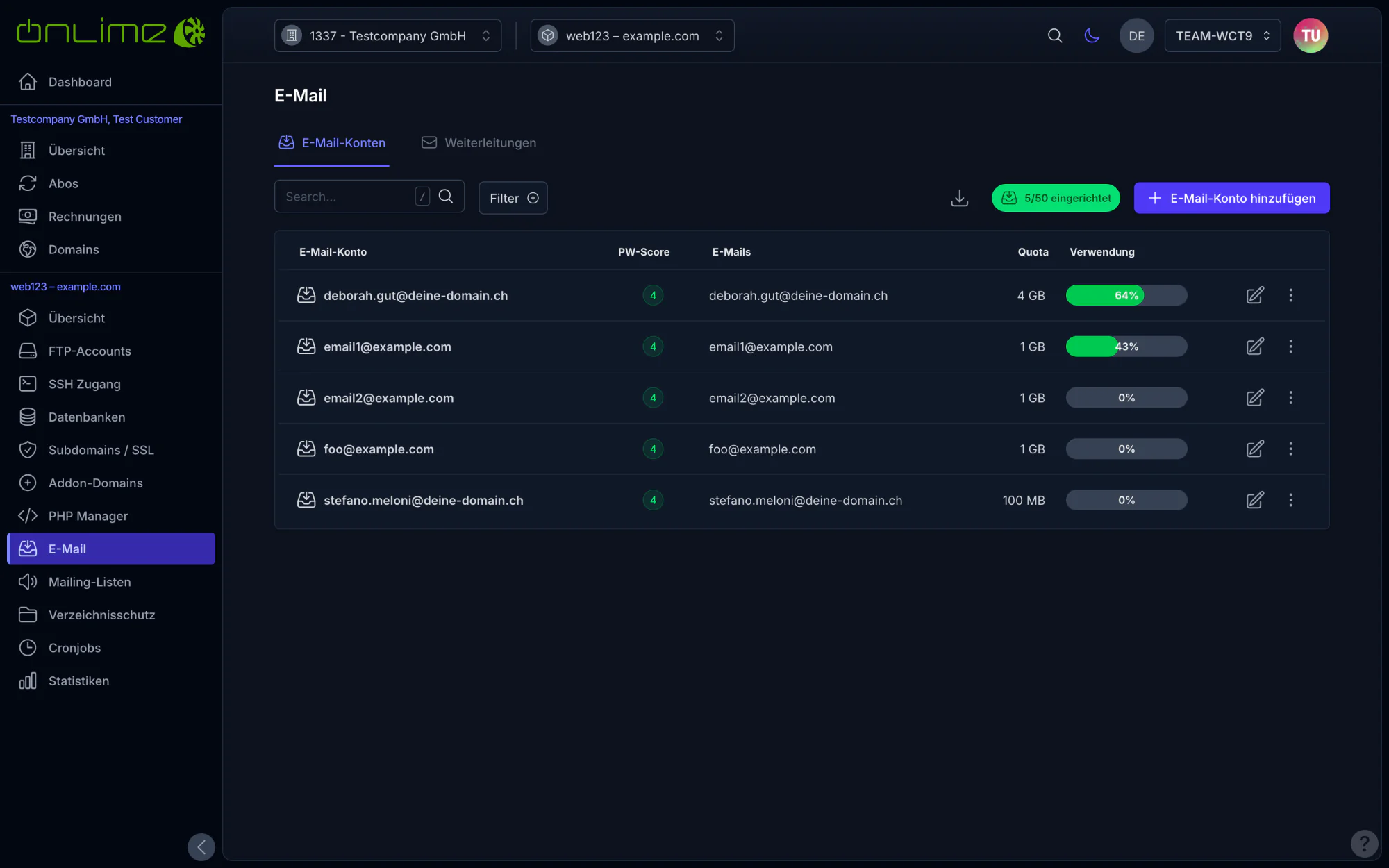Open more options for deborah.gut@deine-domain.ch
1389x868 pixels.
[1290, 295]
